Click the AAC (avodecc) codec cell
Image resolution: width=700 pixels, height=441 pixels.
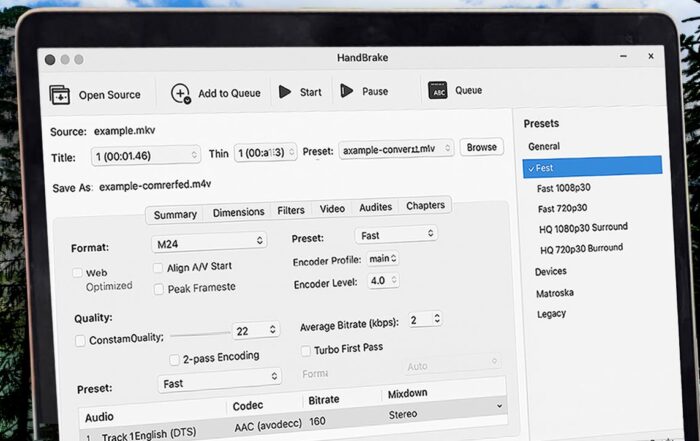(268, 425)
